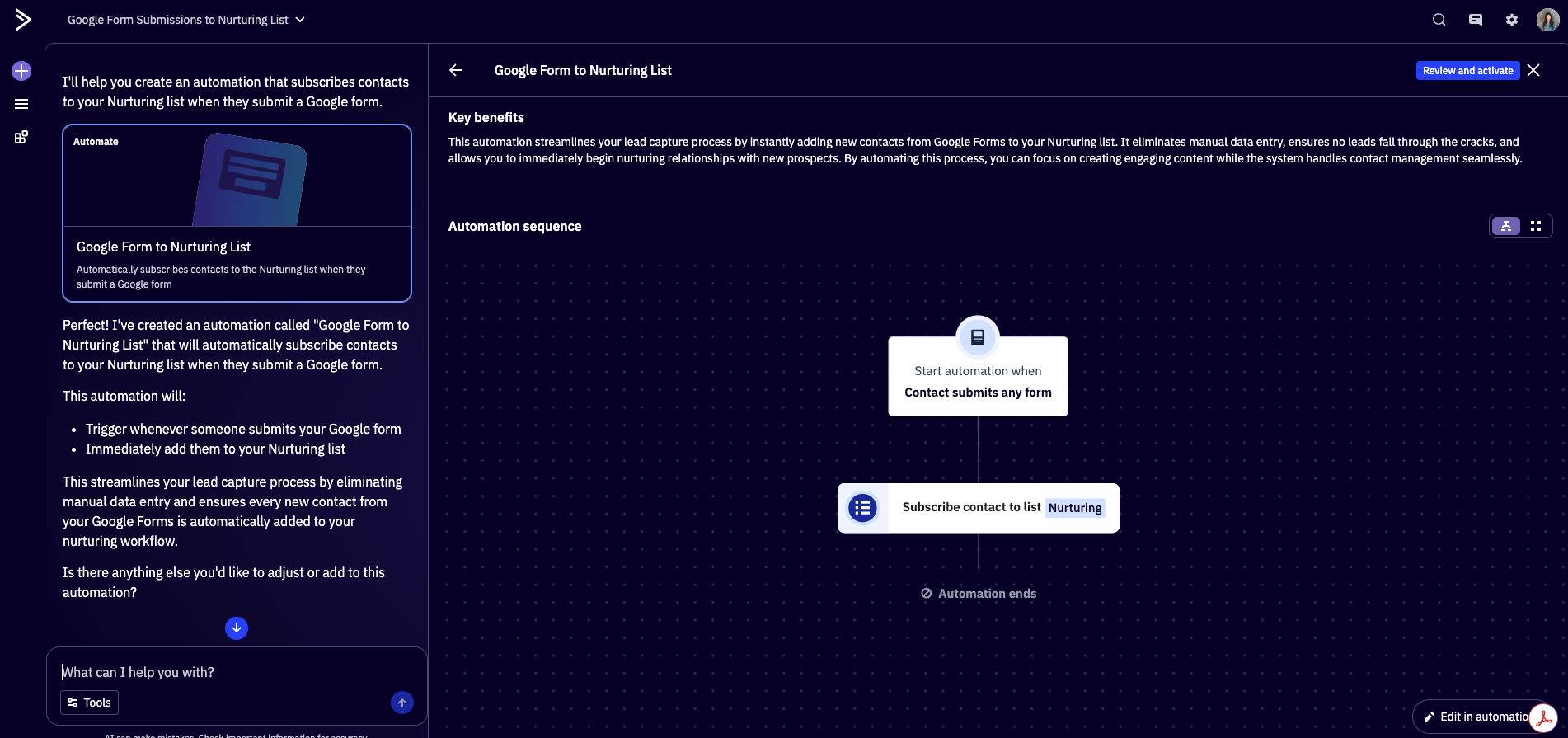Click the Automate label on the card
This screenshot has width=1568, height=738.
96,142
